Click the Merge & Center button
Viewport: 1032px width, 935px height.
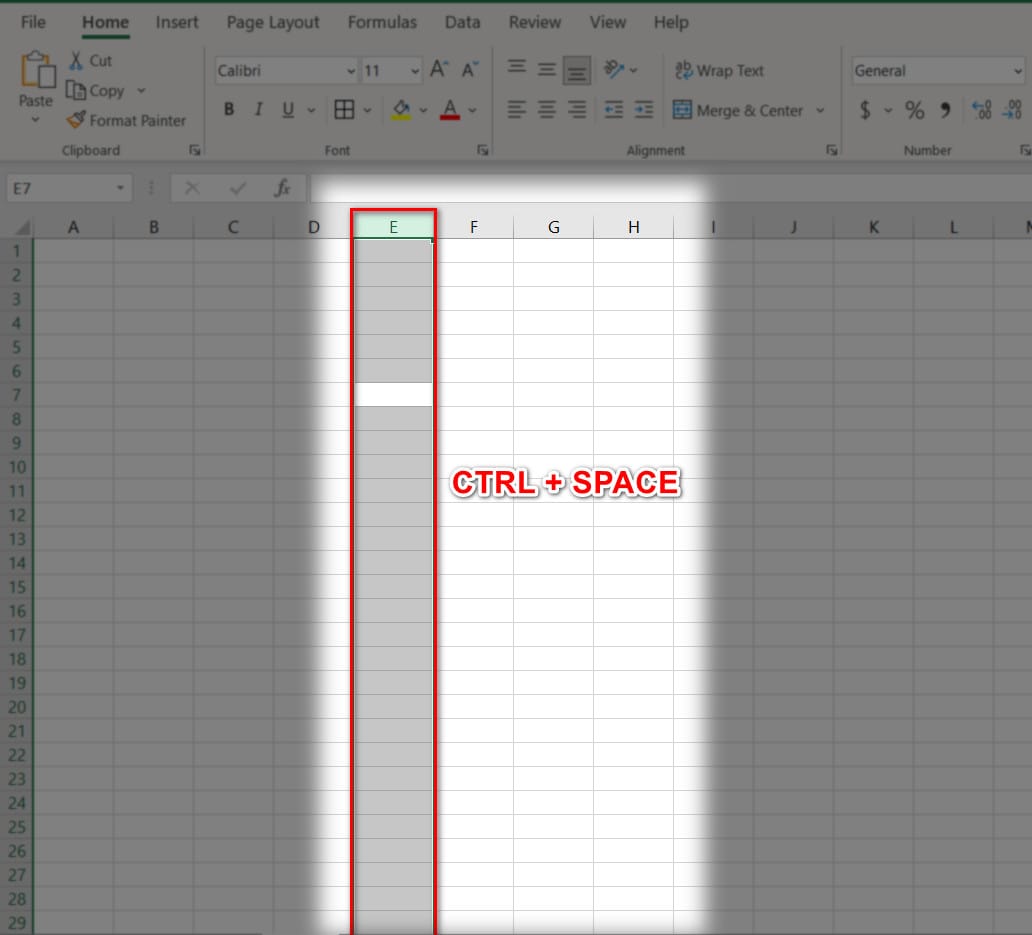tap(738, 111)
